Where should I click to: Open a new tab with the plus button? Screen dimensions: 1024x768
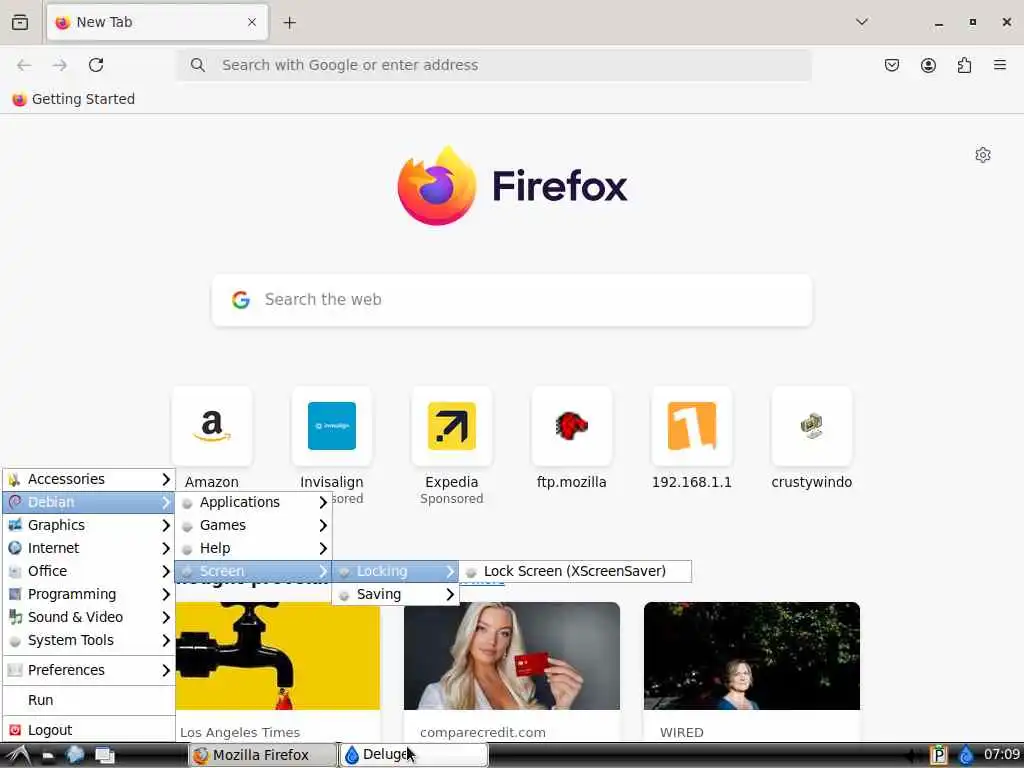pos(289,23)
